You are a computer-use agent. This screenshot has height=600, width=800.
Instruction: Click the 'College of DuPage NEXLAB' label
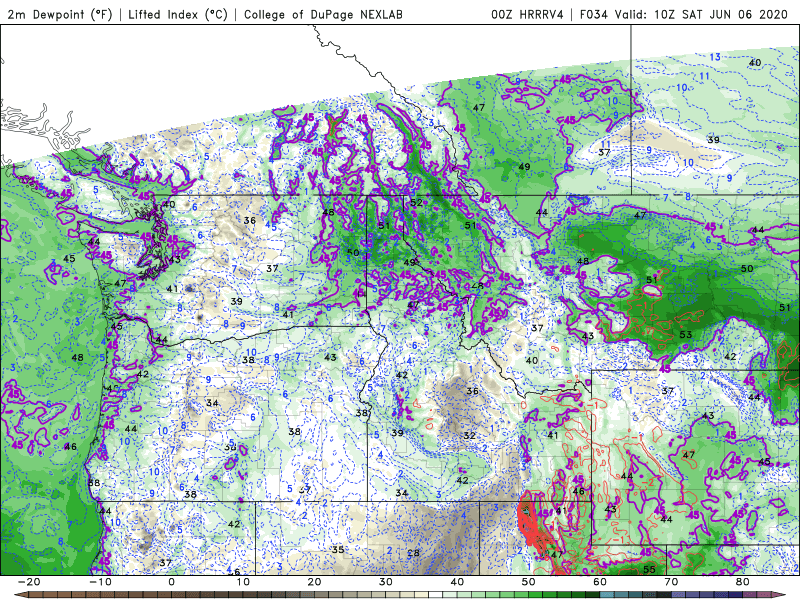click(x=323, y=14)
